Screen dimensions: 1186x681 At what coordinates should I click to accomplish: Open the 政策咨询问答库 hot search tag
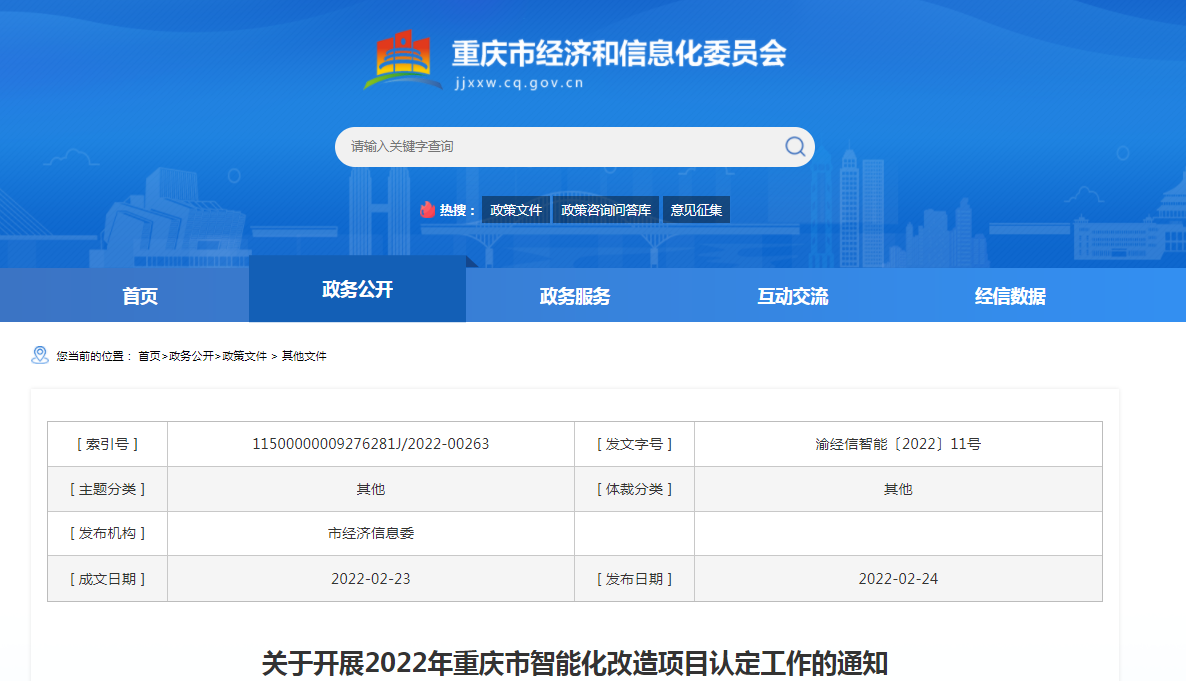(x=606, y=210)
